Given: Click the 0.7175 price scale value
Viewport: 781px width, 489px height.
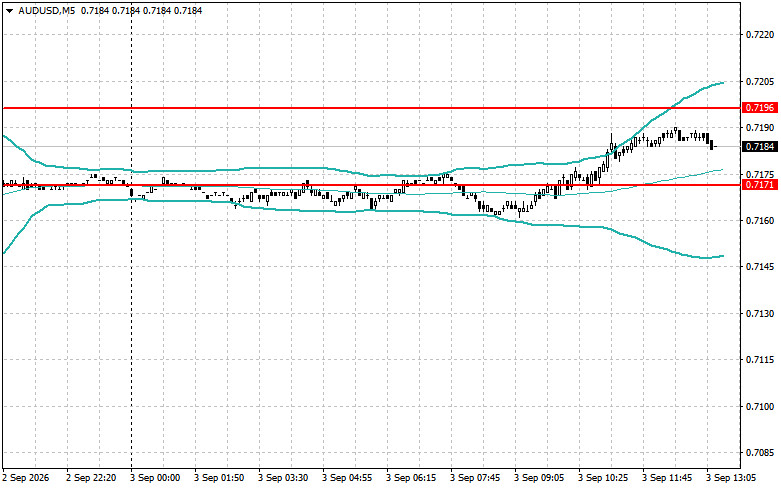Looking at the screenshot, I should pyautogui.click(x=760, y=174).
